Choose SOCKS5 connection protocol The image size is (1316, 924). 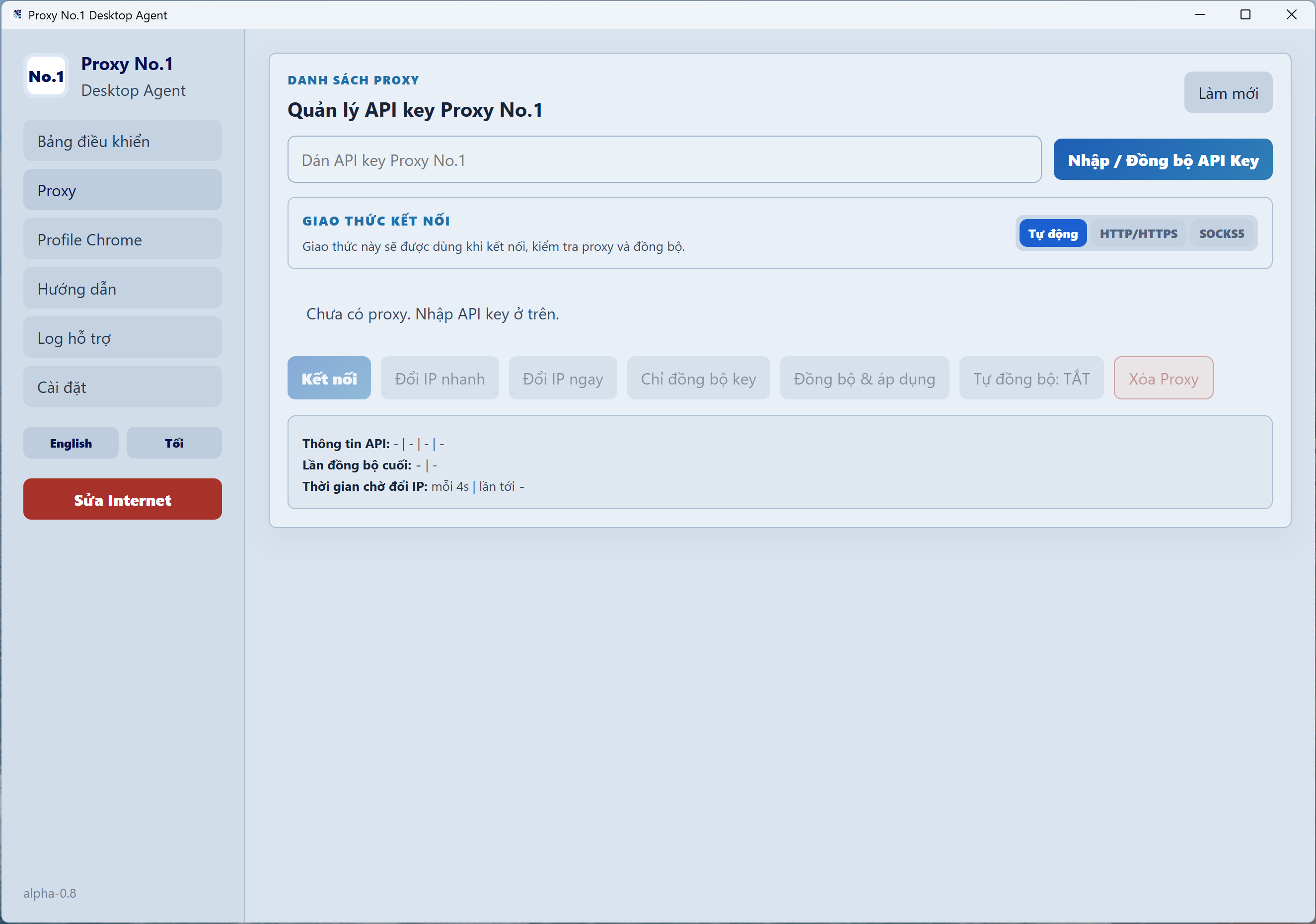click(x=1222, y=233)
